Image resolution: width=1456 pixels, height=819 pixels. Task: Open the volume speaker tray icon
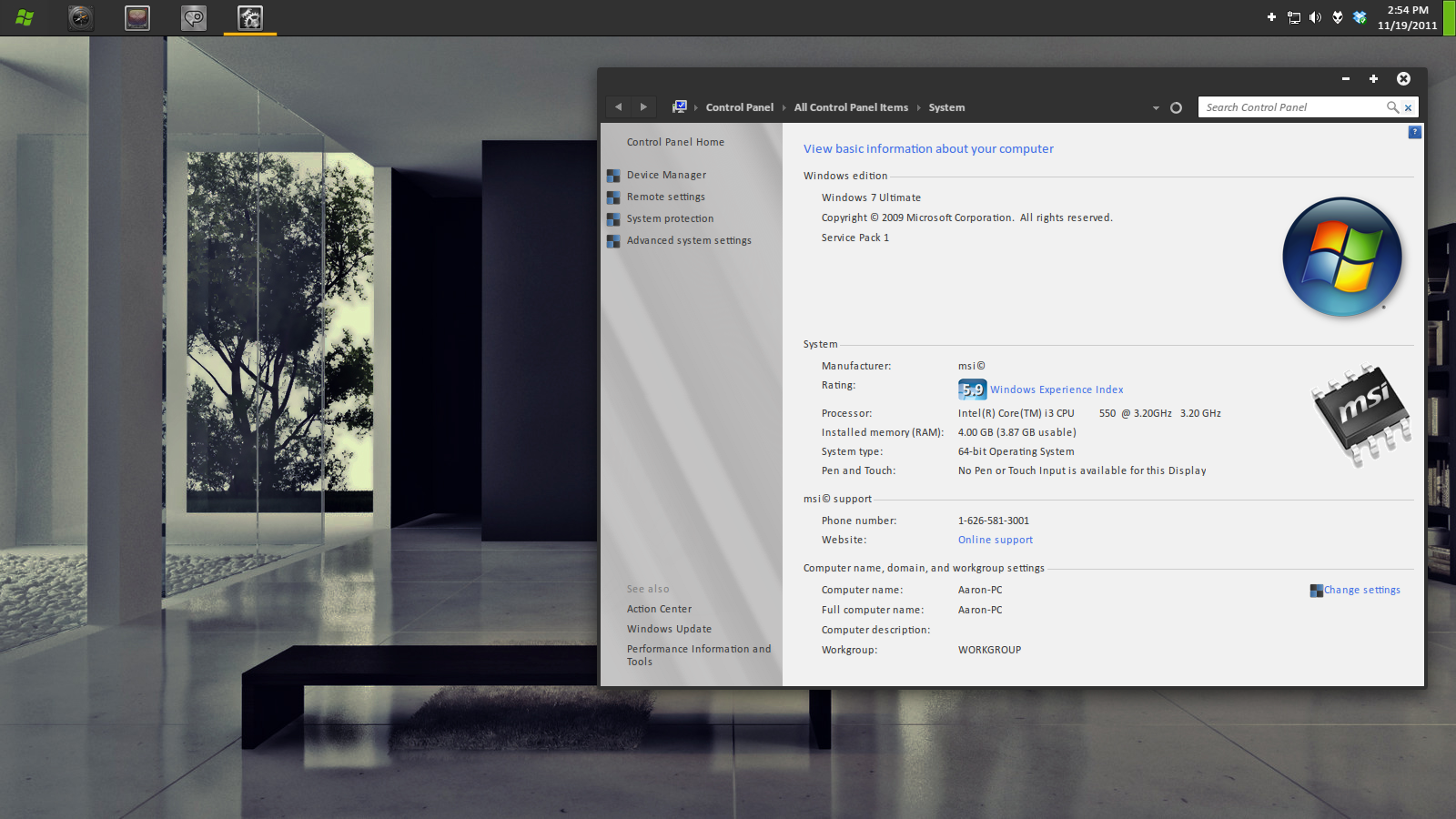click(1315, 17)
